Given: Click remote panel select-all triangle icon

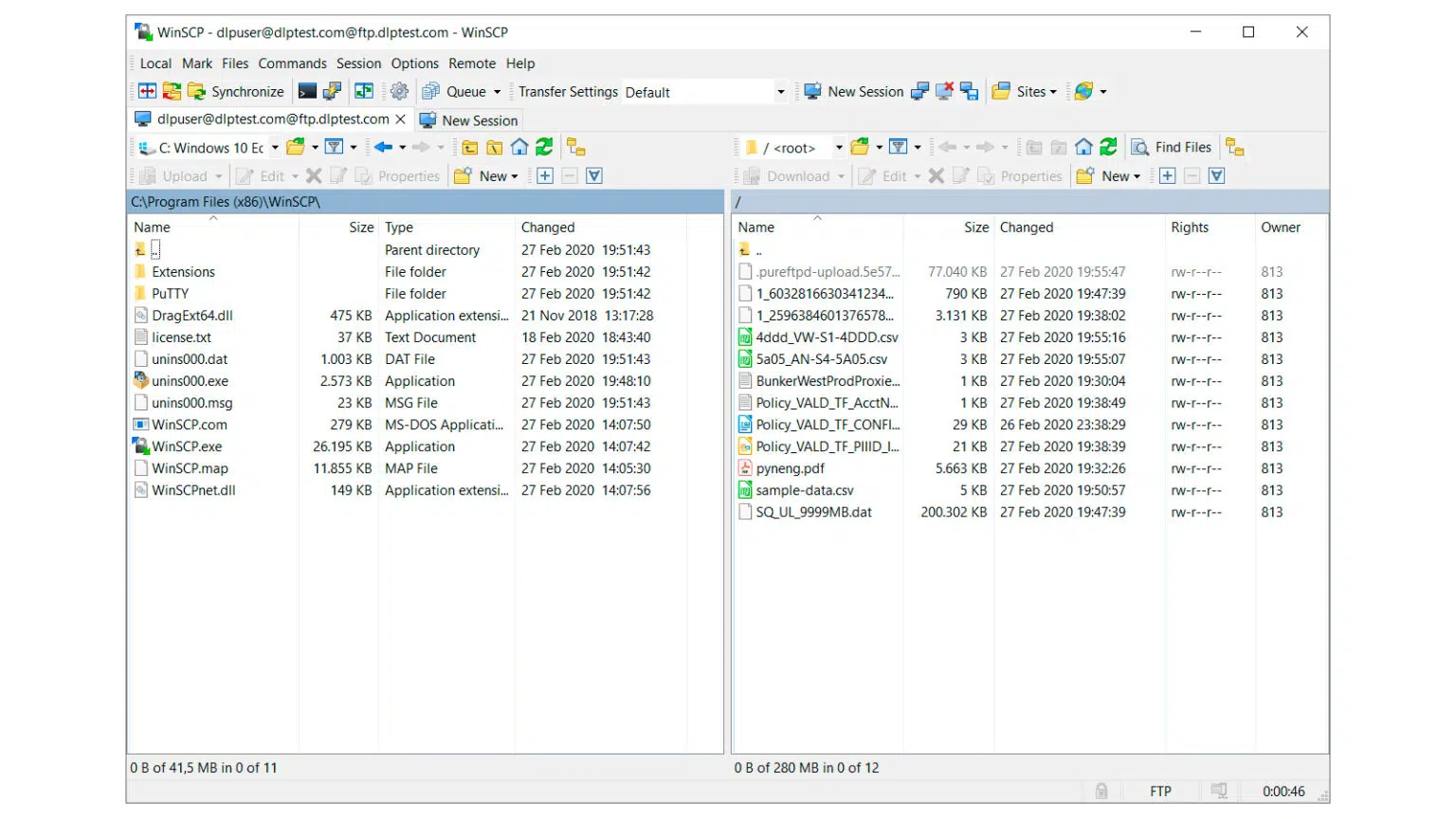Looking at the screenshot, I should [x=1217, y=176].
